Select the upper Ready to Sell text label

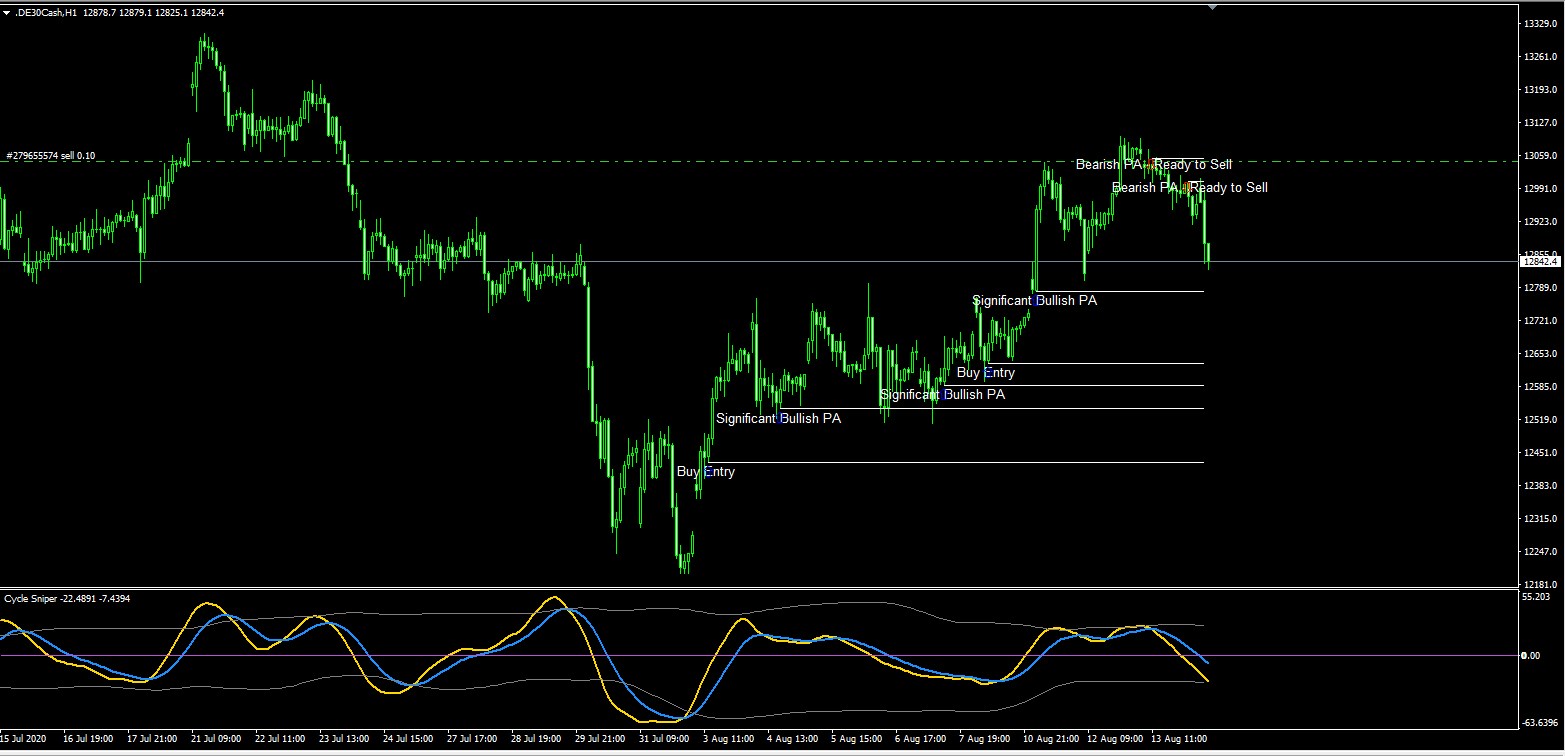click(x=1193, y=164)
